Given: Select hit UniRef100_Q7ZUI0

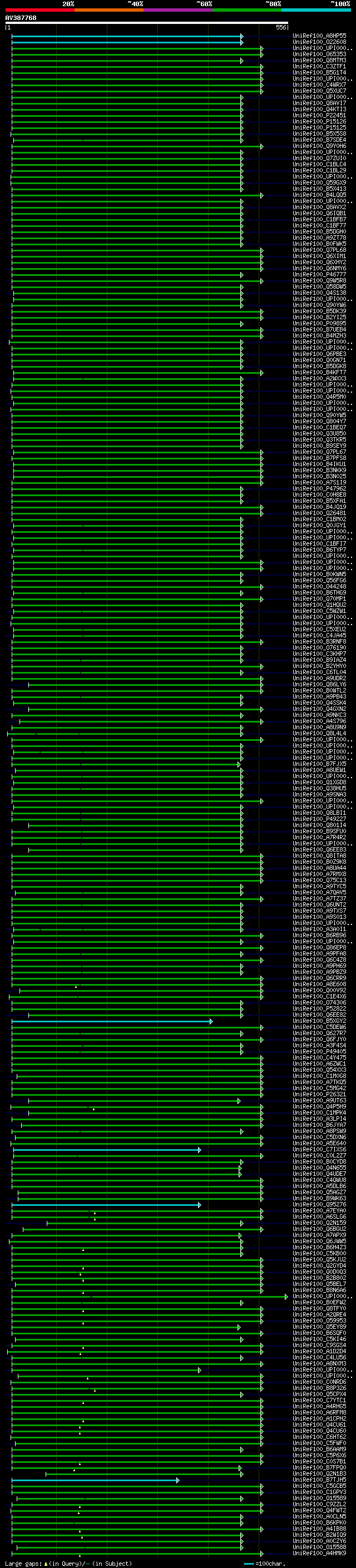Looking at the screenshot, I should coord(319,159).
